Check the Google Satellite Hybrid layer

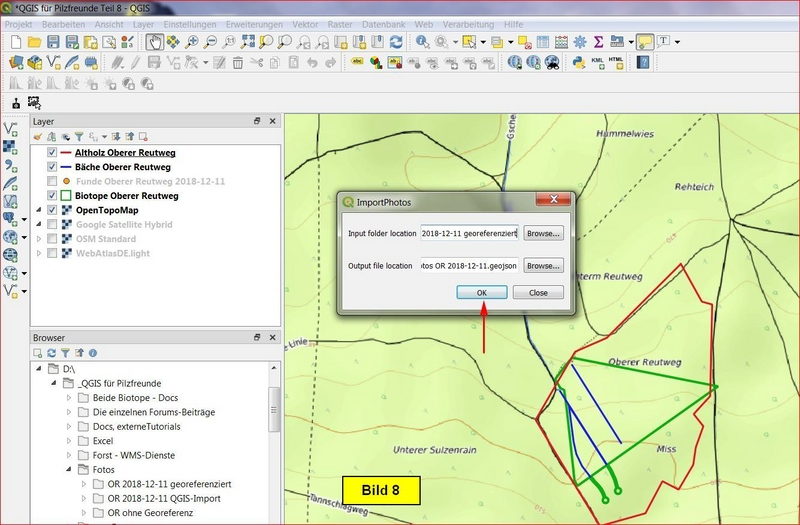click(x=53, y=225)
